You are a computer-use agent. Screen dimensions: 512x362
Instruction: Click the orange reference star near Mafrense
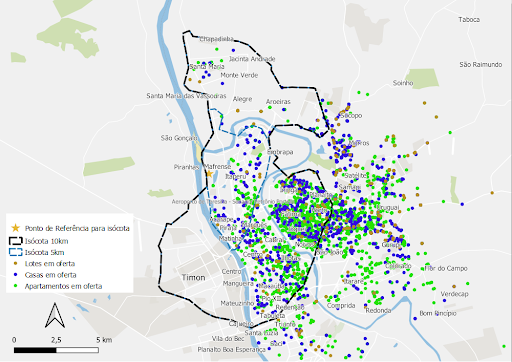[209, 174]
